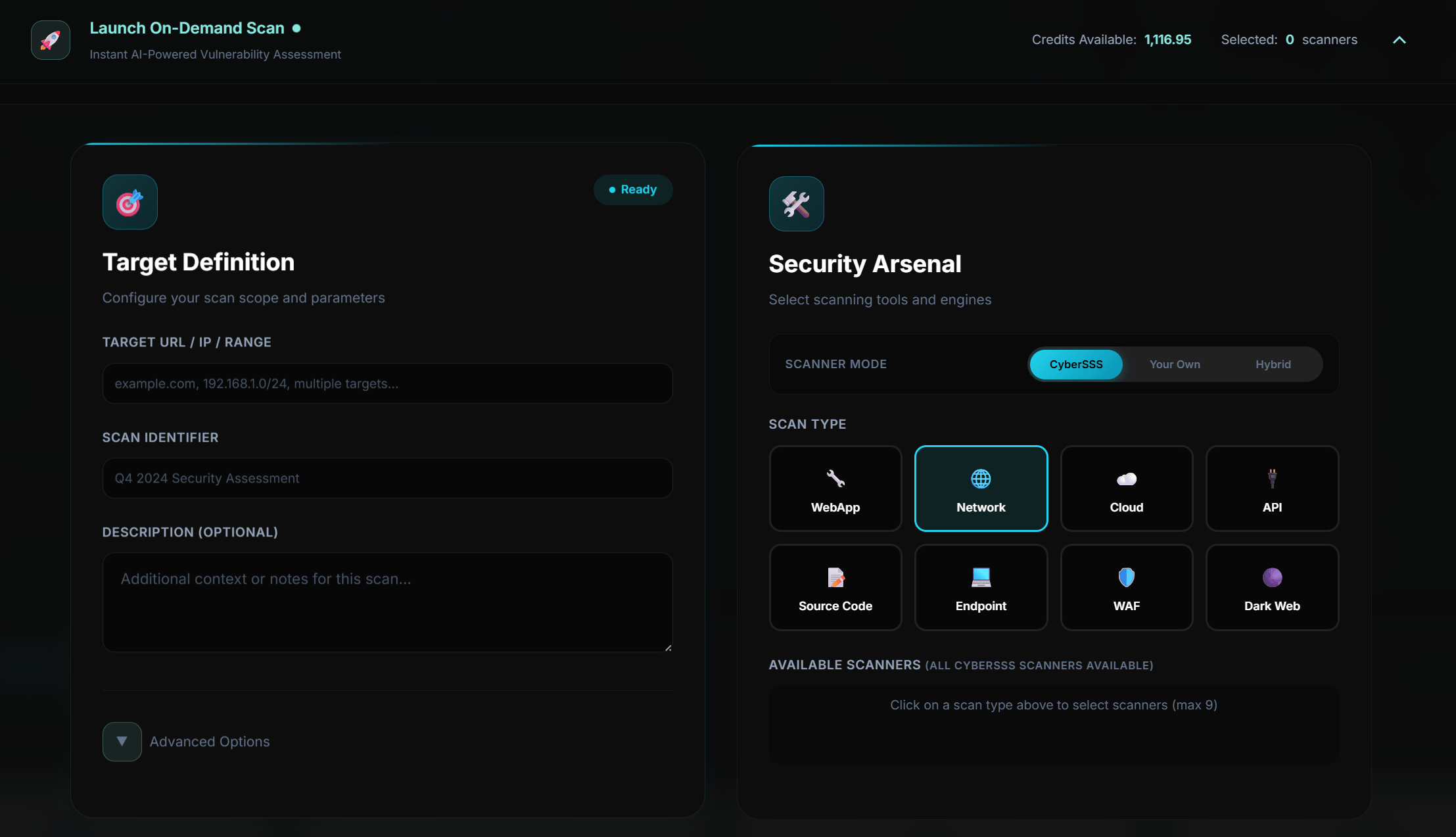Click the description textarea resize handle

coord(668,648)
